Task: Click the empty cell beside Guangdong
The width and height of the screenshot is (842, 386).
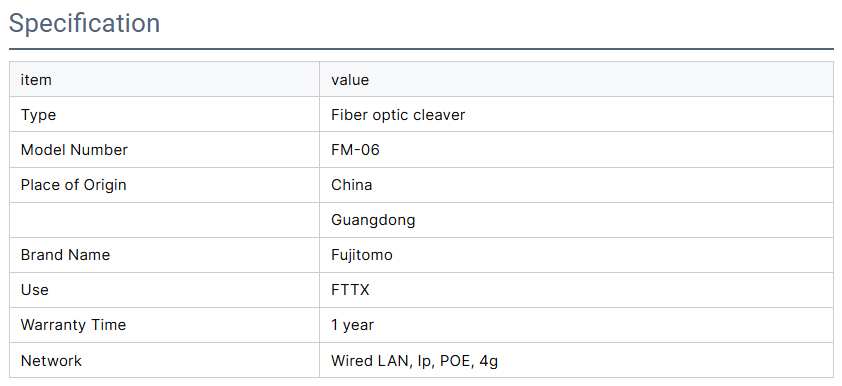Action: point(164,220)
